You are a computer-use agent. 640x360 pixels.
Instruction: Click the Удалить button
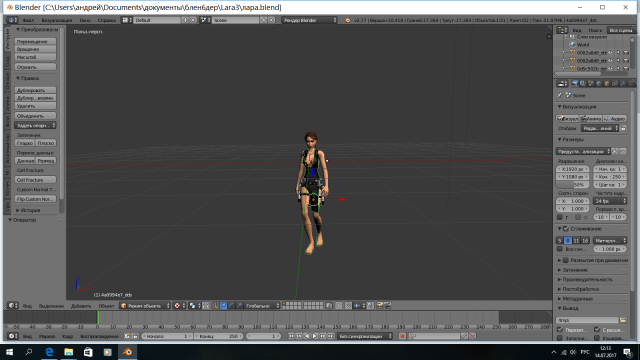coord(35,106)
